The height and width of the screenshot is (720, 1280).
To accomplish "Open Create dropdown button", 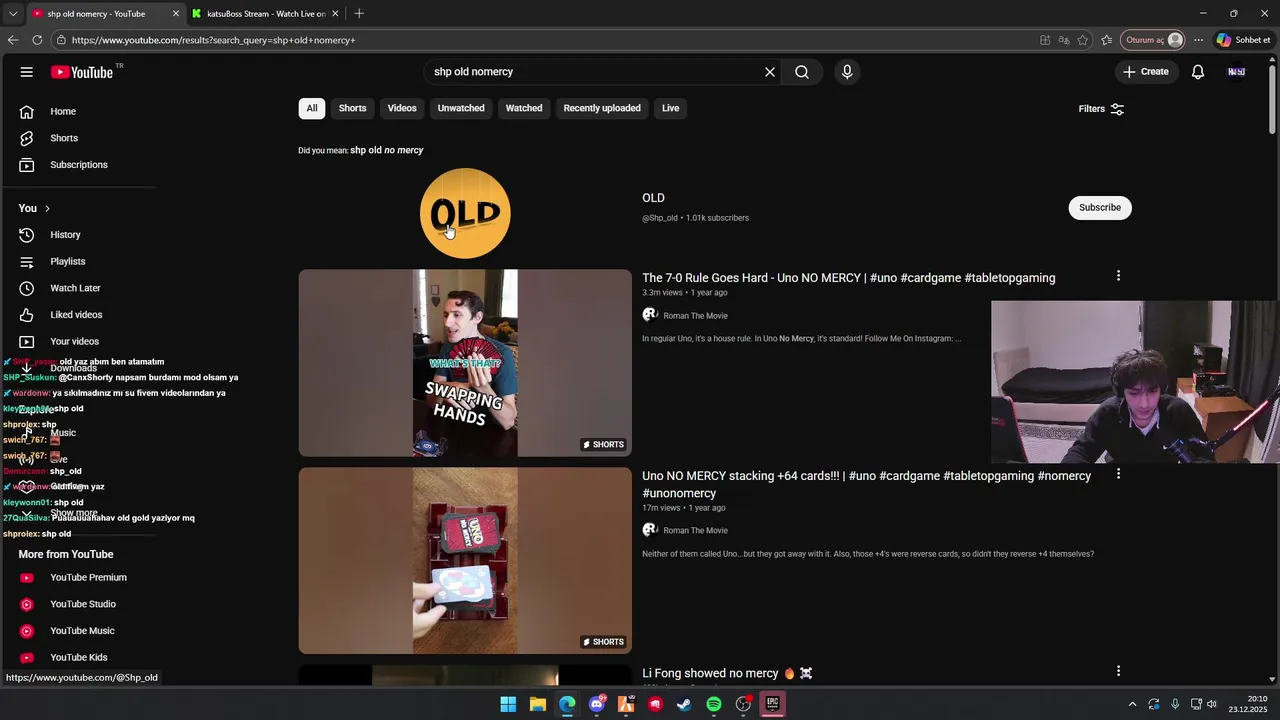I will click(x=1146, y=72).
